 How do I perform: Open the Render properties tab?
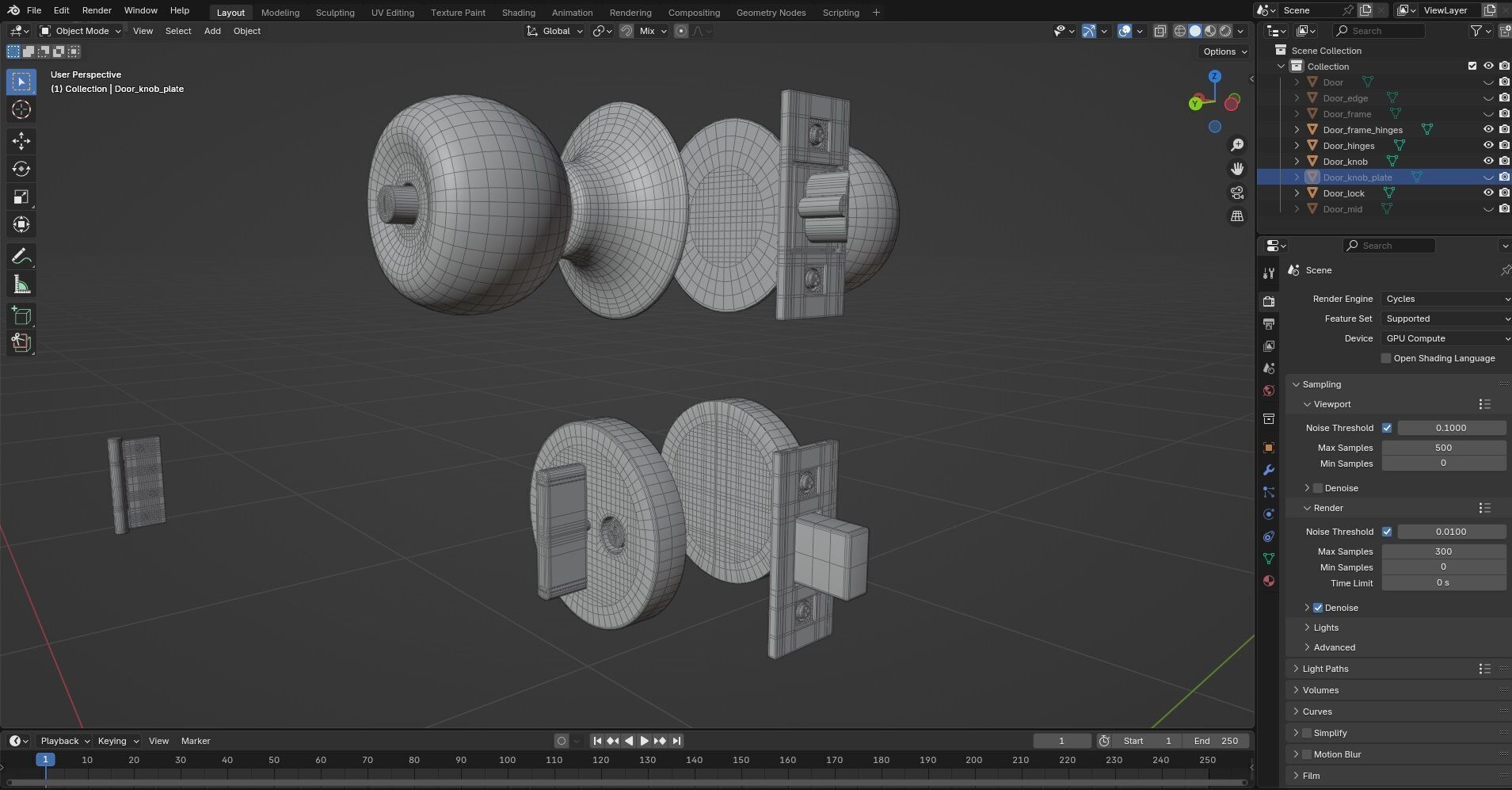tap(1269, 301)
